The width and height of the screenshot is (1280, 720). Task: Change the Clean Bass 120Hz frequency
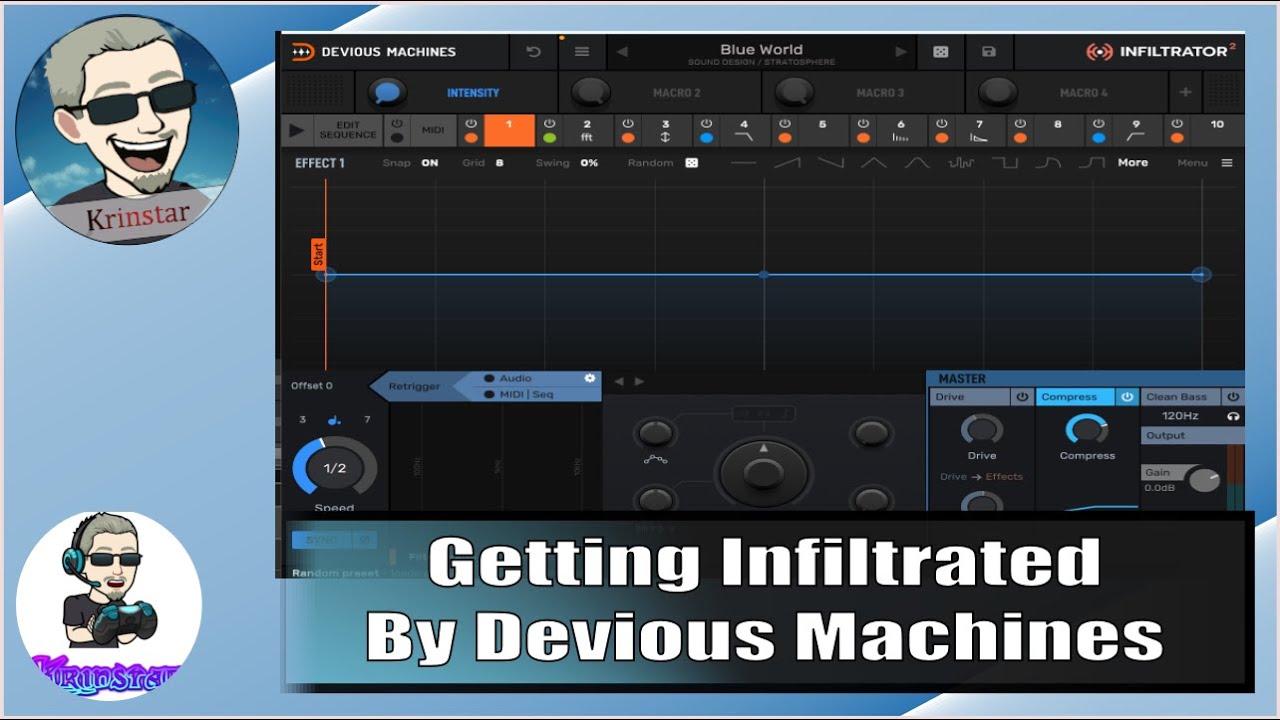point(1180,416)
